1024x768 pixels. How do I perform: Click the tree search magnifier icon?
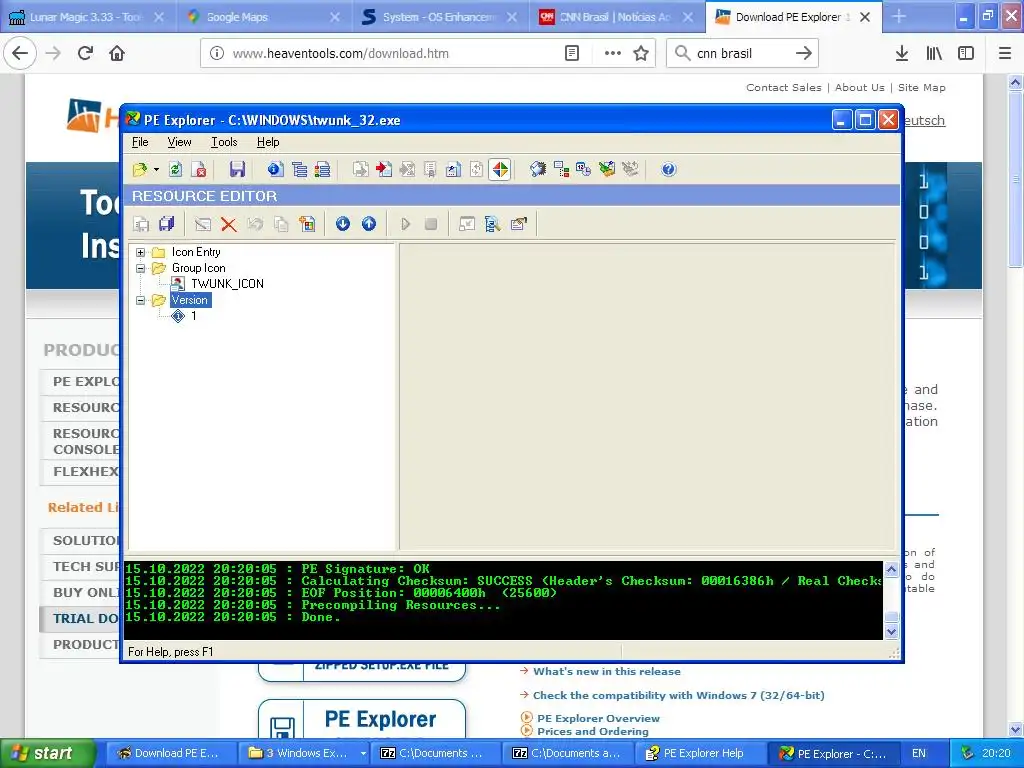[x=492, y=224]
